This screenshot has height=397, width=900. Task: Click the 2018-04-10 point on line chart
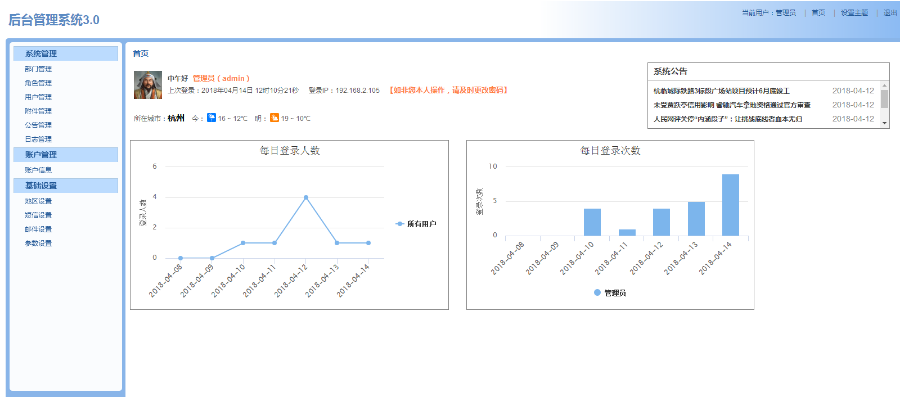point(243,243)
